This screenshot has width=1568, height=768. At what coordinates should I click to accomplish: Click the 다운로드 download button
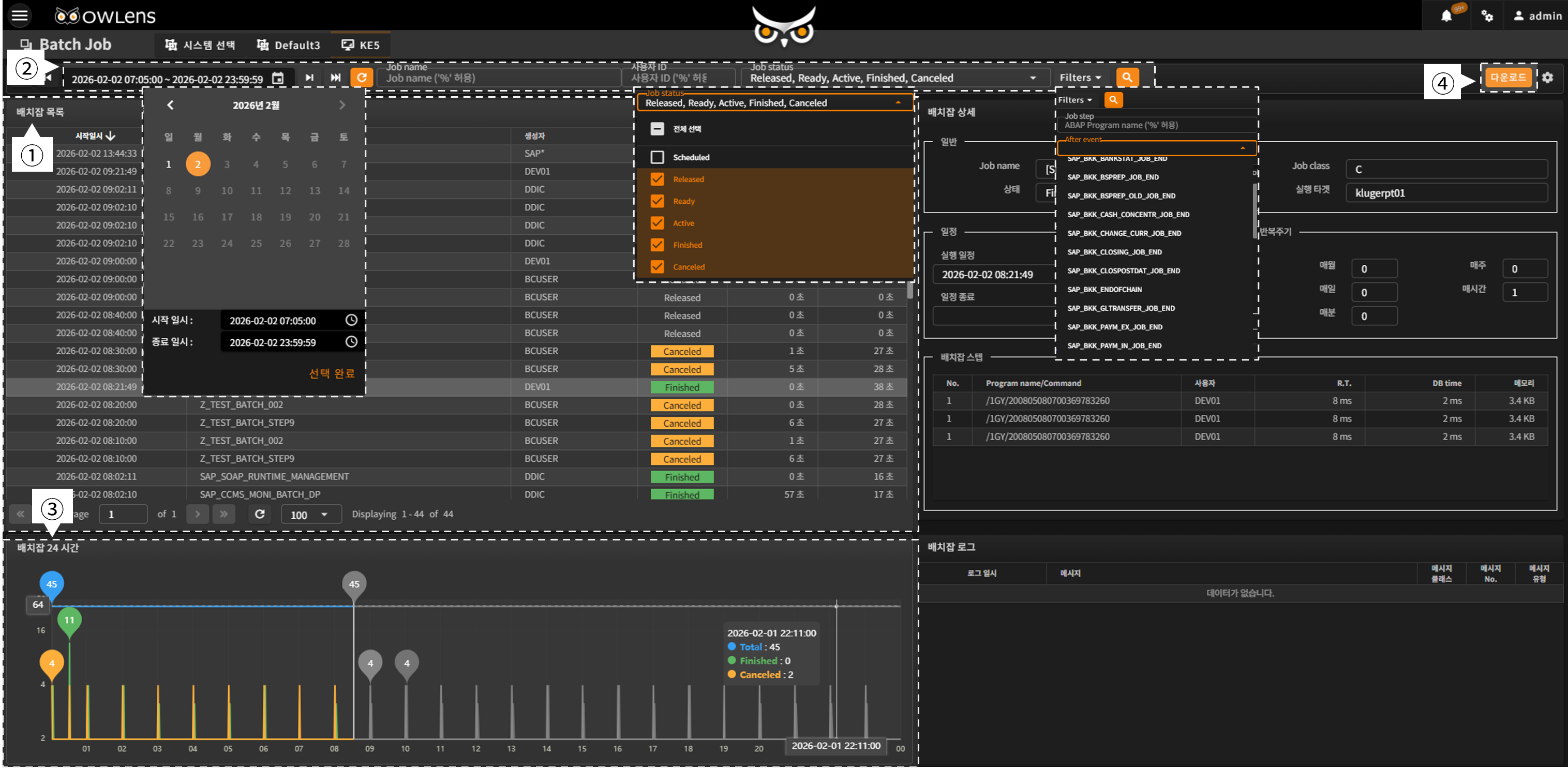[x=1508, y=77]
